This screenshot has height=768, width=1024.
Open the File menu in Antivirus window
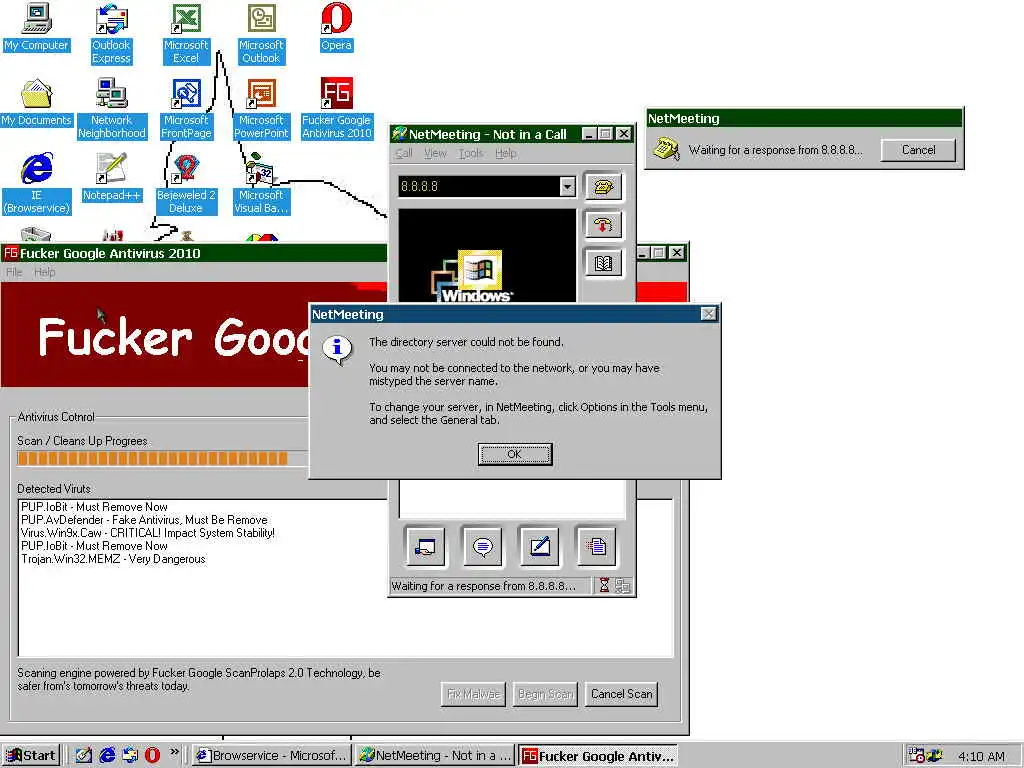(x=14, y=272)
